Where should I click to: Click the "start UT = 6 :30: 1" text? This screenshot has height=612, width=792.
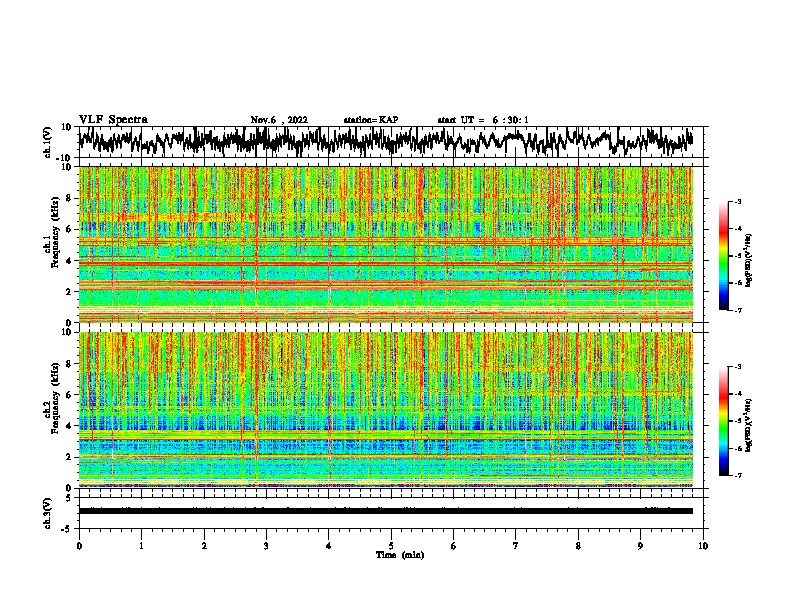483,120
